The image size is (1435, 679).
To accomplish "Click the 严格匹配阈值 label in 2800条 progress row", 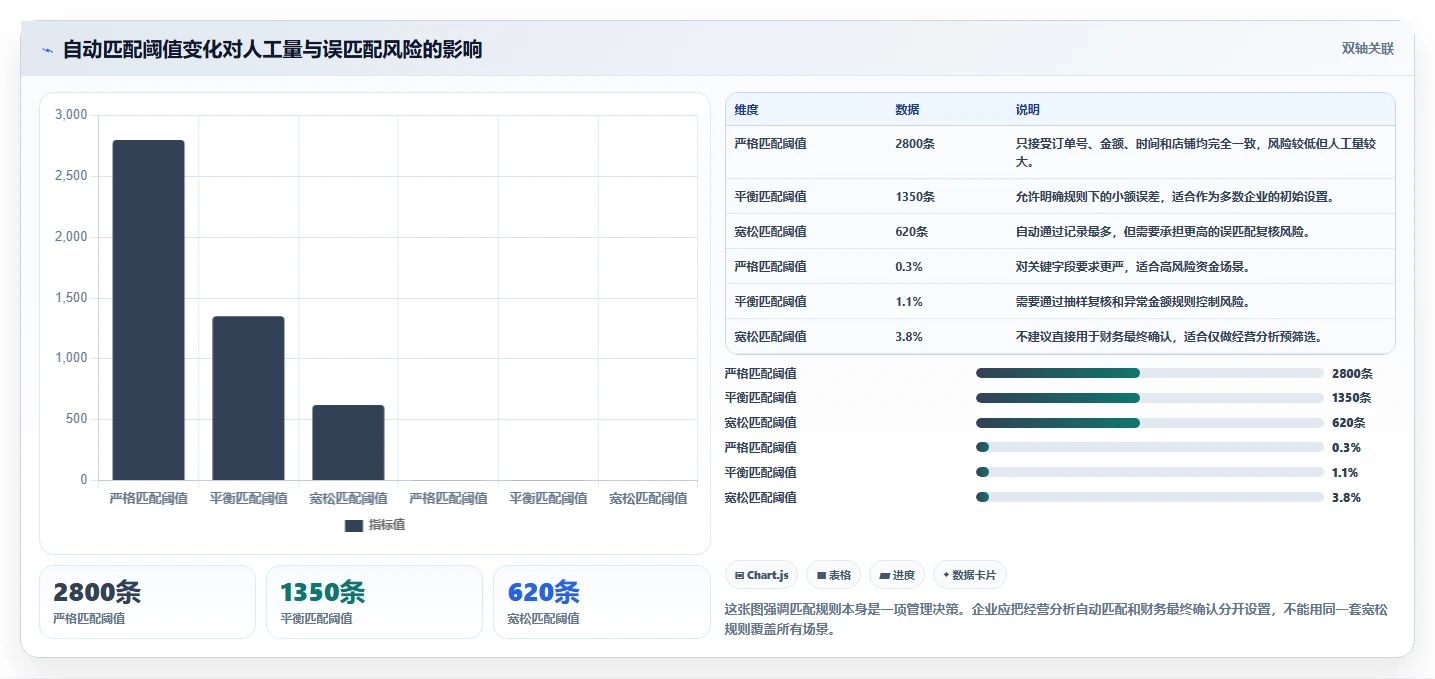I will [x=760, y=373].
